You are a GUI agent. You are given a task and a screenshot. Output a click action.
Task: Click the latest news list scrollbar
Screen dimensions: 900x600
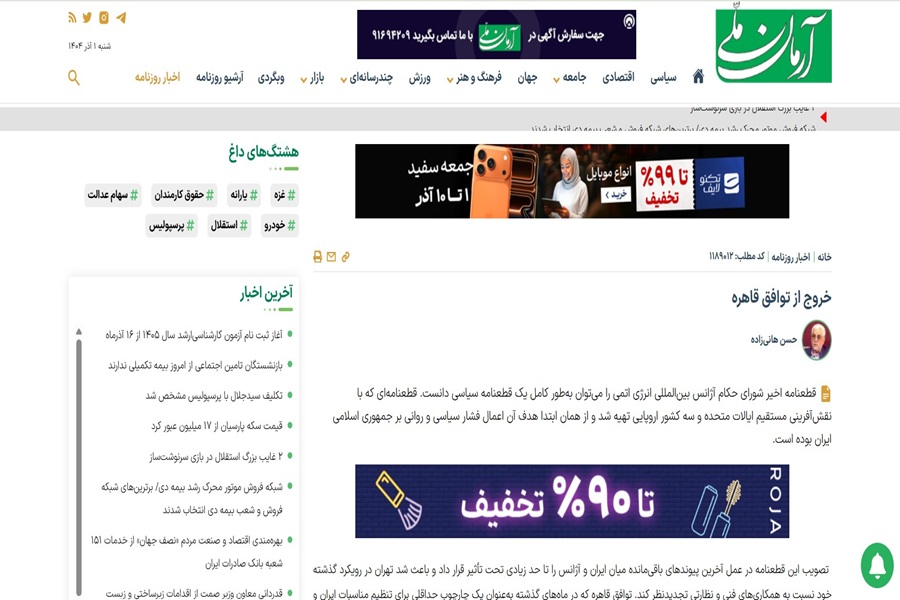click(78, 450)
